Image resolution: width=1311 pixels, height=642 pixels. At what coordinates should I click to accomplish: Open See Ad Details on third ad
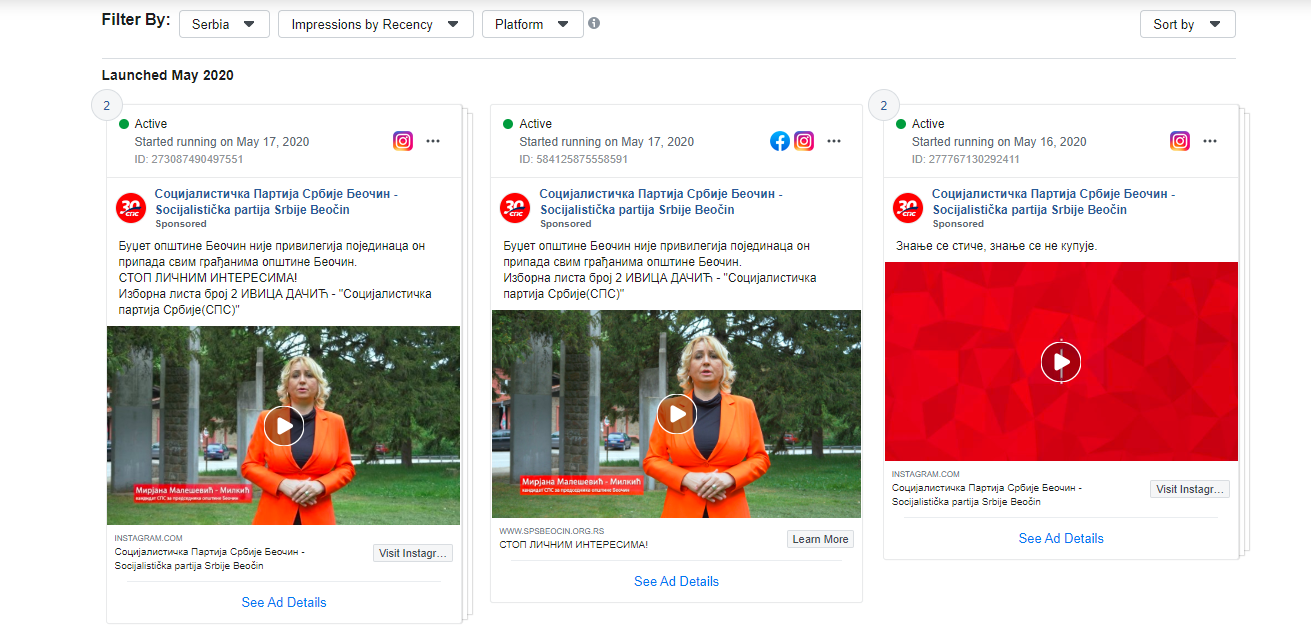click(x=1061, y=538)
